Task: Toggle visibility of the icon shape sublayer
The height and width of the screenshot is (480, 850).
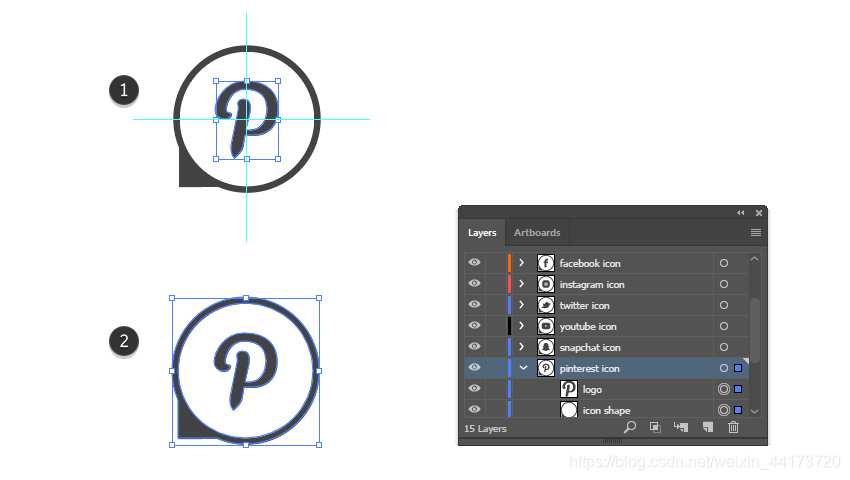Action: pyautogui.click(x=474, y=409)
